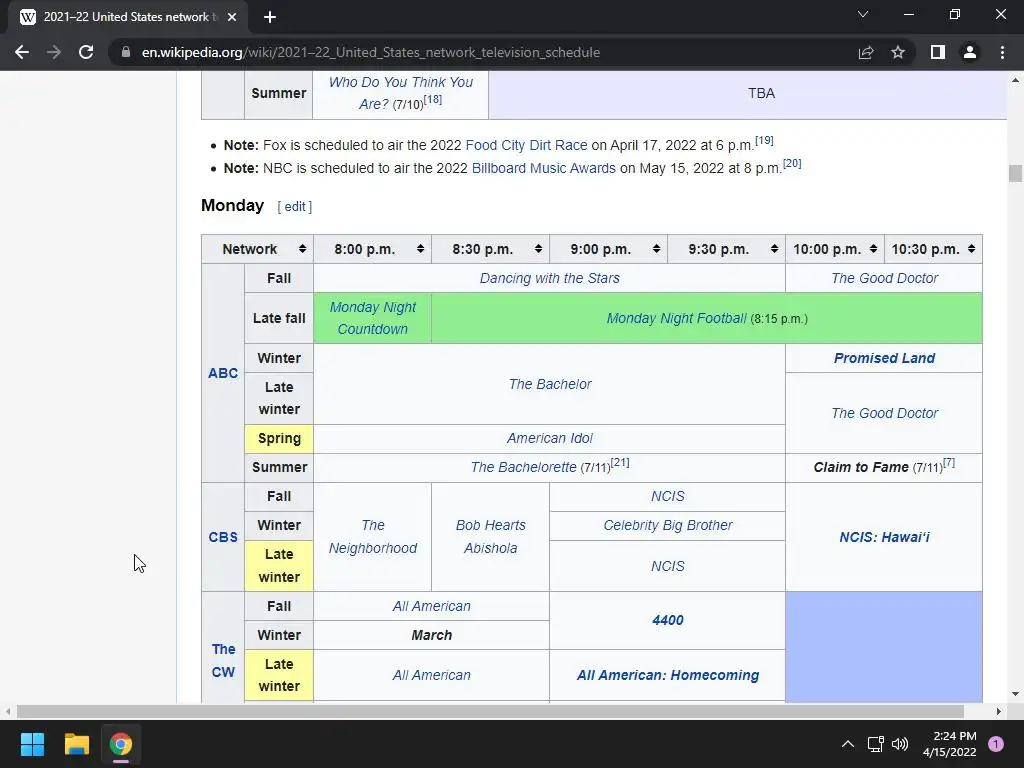Open Dancing with the Stars link

549,278
